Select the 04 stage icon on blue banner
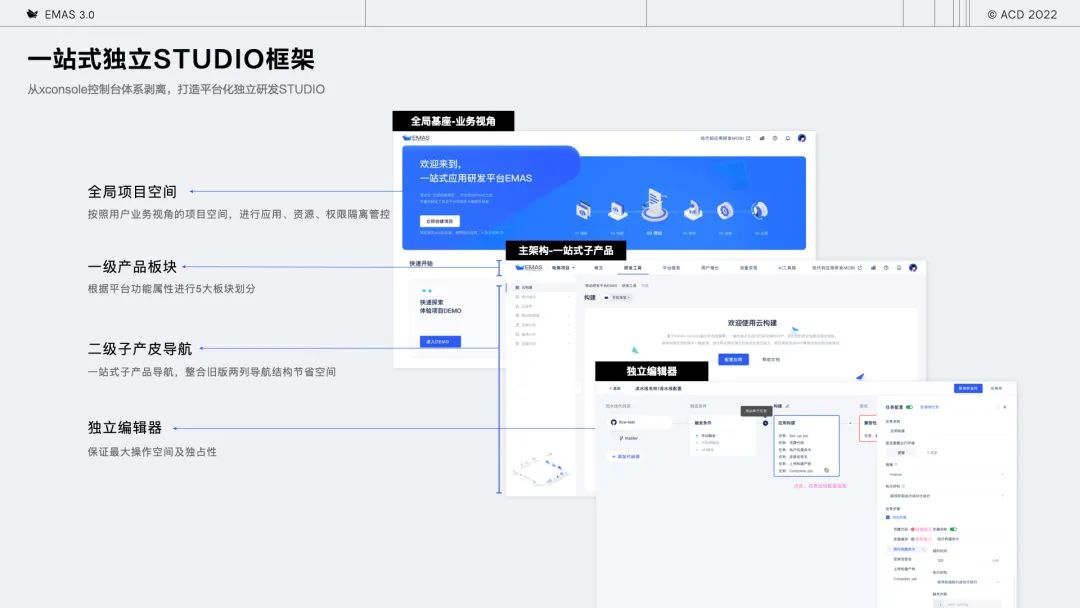The image size is (1080, 608). (x=692, y=210)
